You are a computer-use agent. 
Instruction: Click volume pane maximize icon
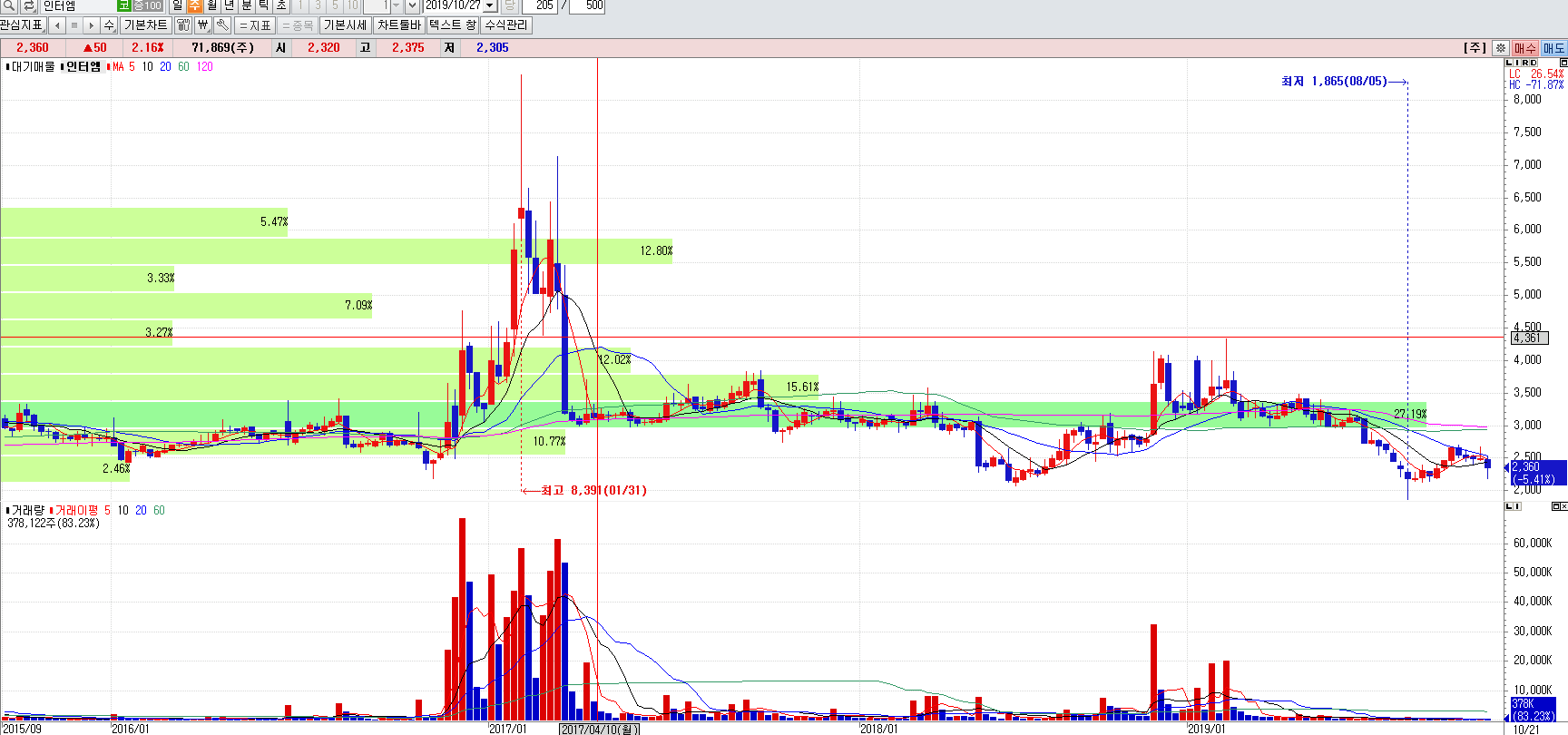(1554, 506)
